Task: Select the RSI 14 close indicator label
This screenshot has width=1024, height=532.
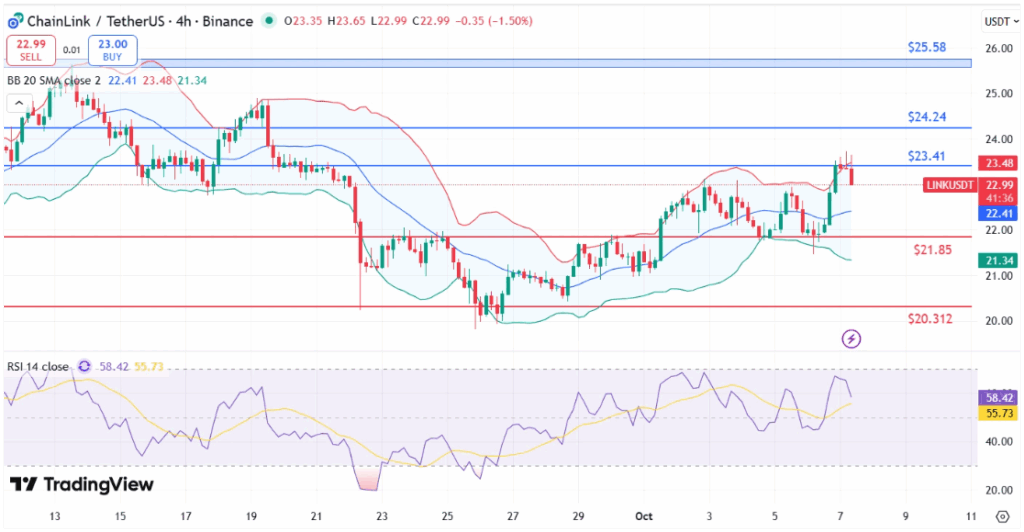Action: coord(38,367)
